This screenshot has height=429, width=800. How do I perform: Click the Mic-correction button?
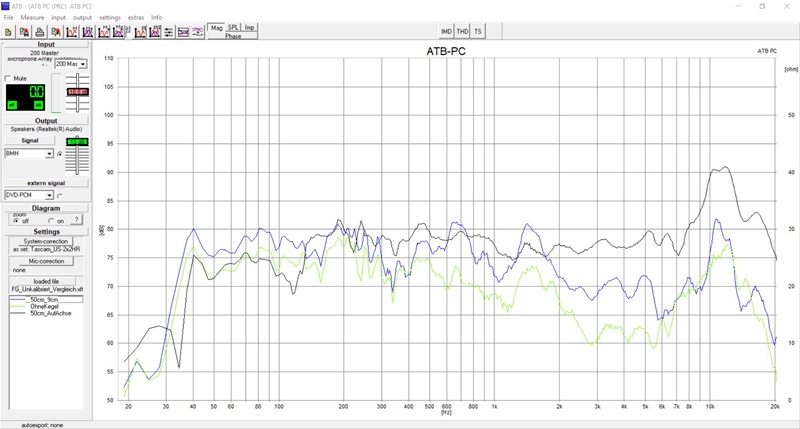pos(46,261)
